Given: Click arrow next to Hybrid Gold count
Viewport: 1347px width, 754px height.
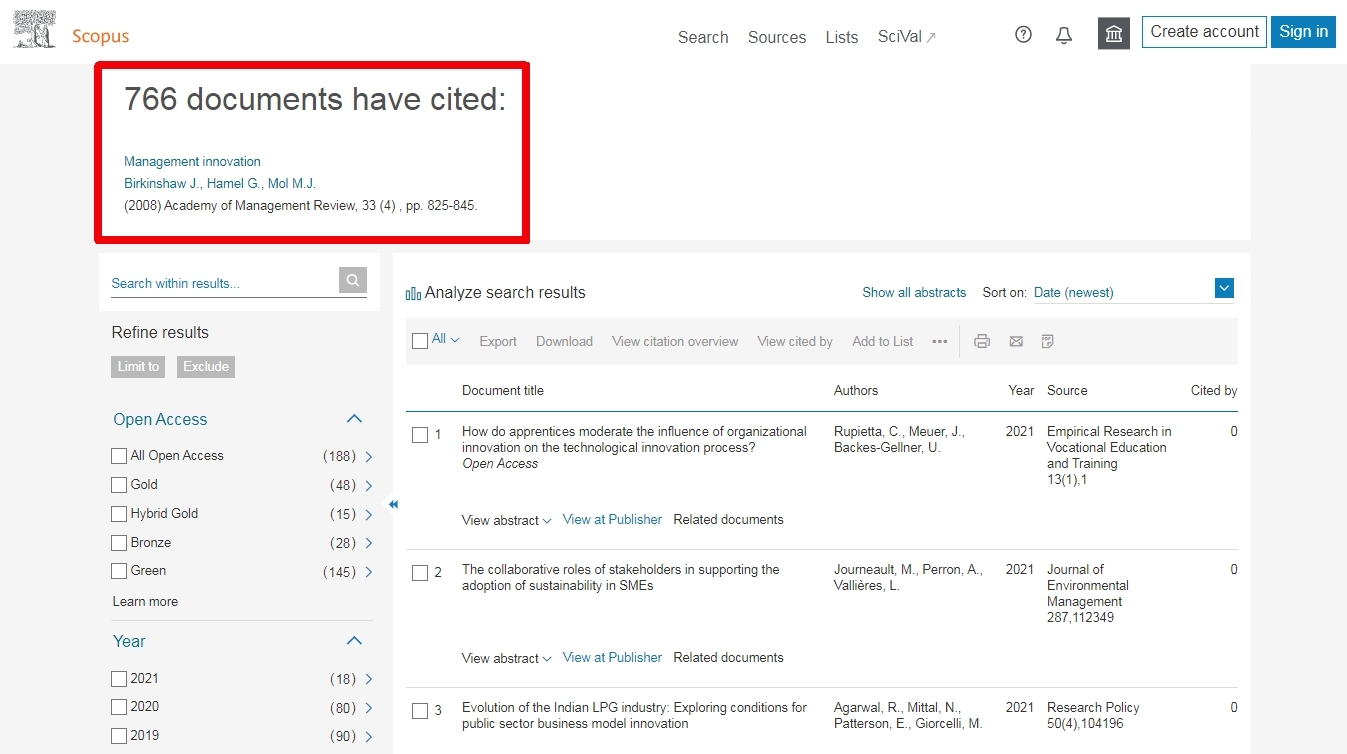Looking at the screenshot, I should click(x=369, y=515).
